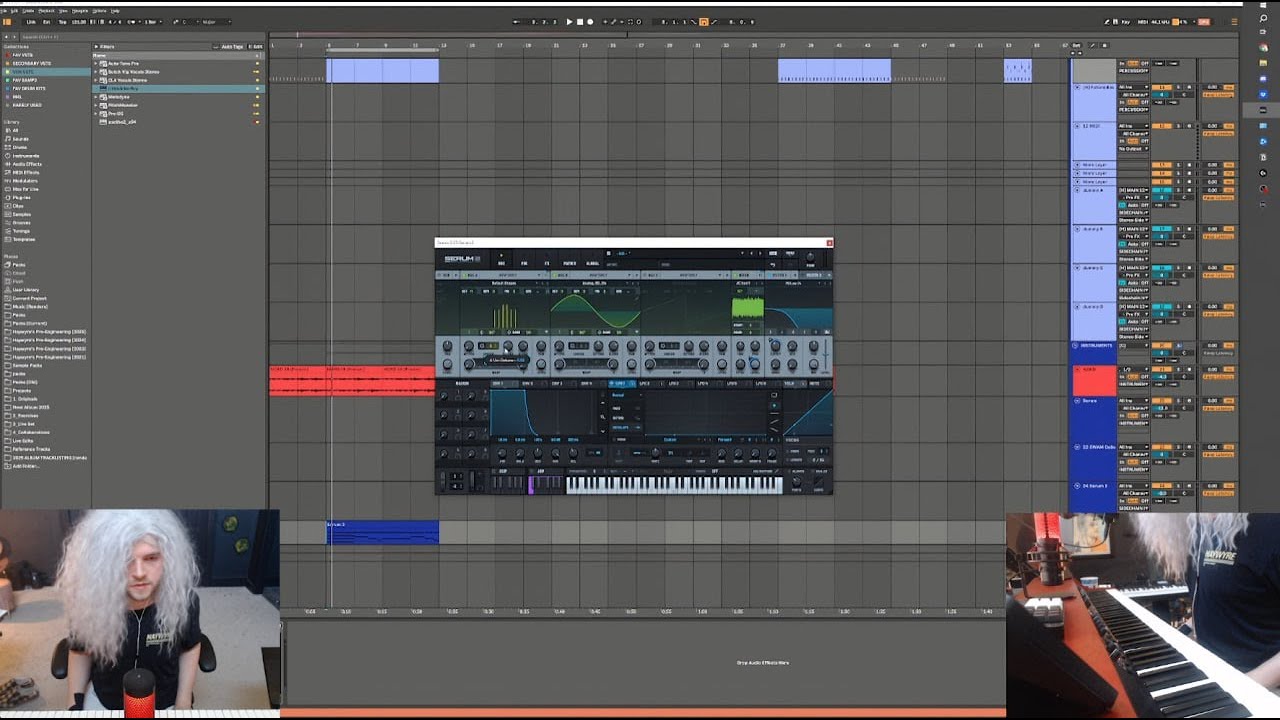Toggle the Key map mode switch
This screenshot has width=1280, height=720.
(x=1128, y=21)
